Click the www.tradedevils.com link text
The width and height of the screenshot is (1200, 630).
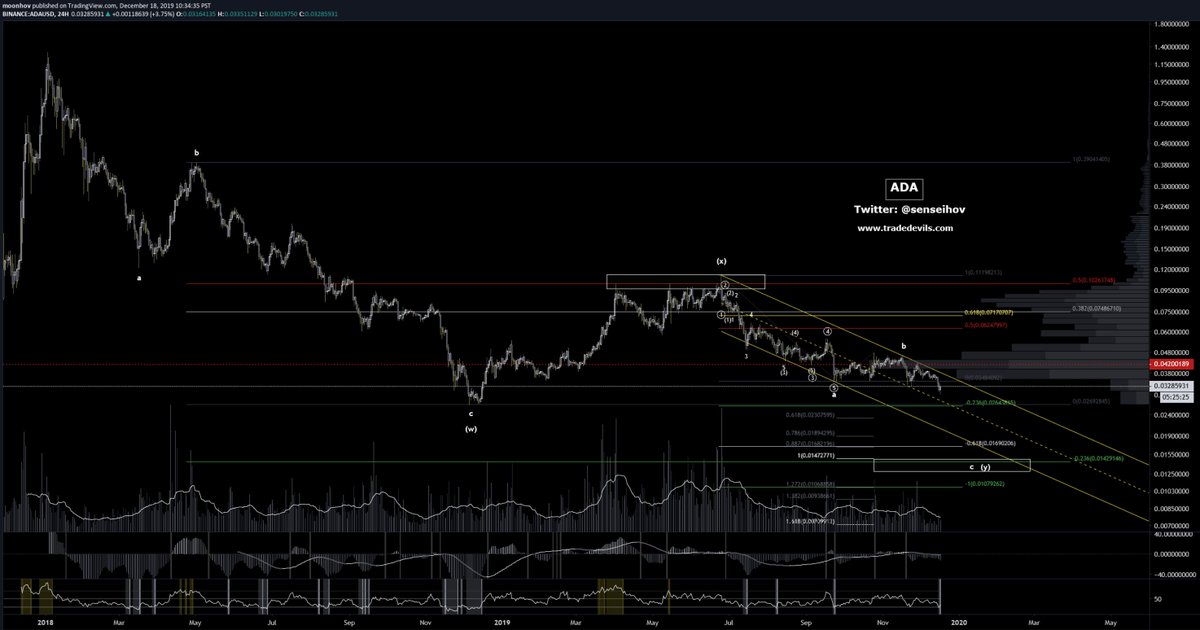tap(905, 227)
